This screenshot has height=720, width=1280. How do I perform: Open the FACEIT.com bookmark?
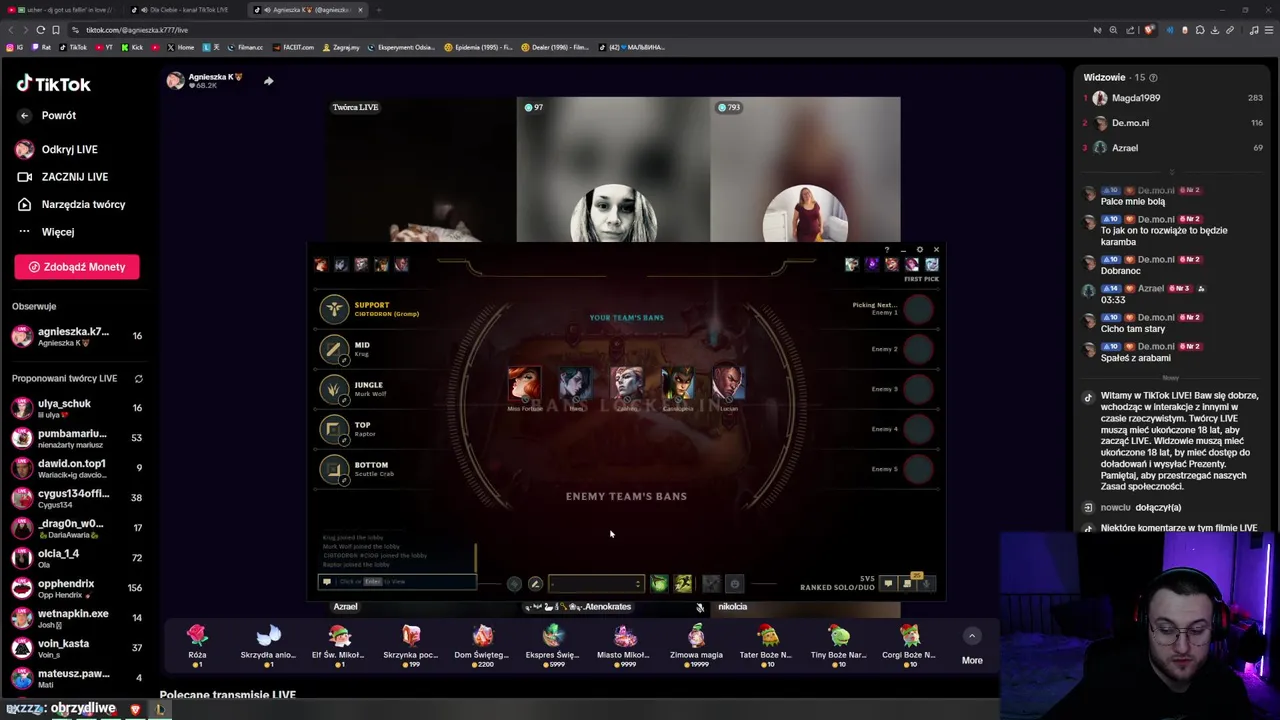[x=293, y=47]
